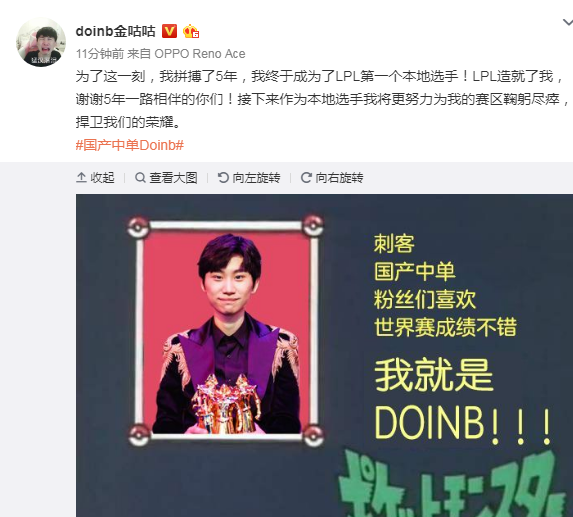This screenshot has height=517, width=573.
Task: Expand the post options chevron menu
Action: coord(568,22)
